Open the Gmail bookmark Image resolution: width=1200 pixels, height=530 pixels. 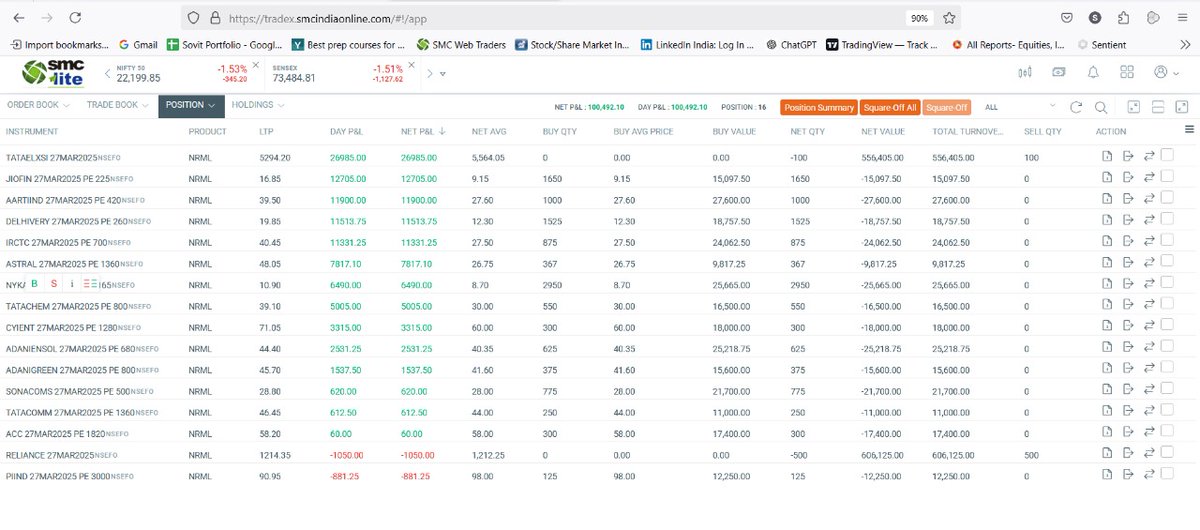tap(138, 44)
